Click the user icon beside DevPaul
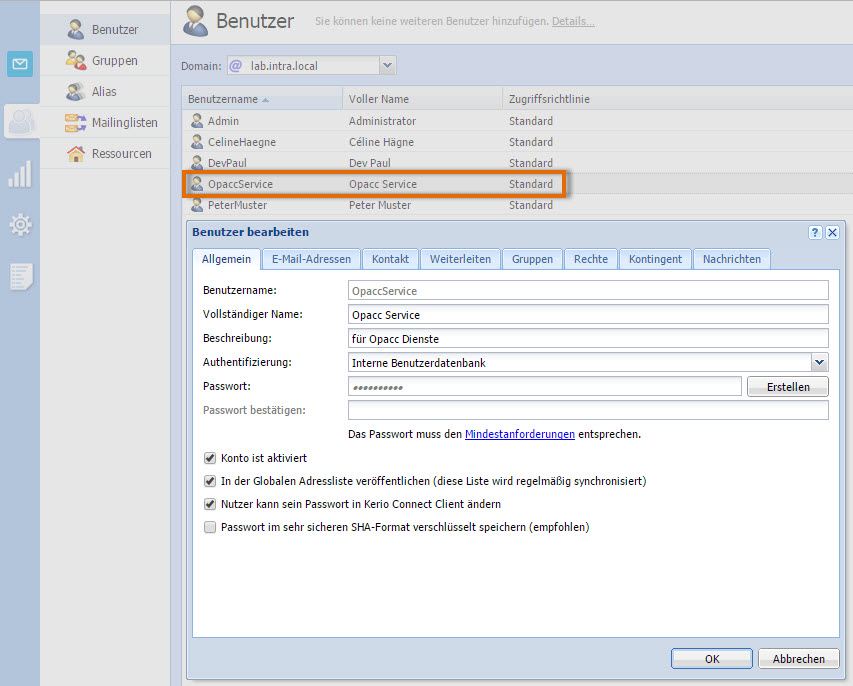This screenshot has height=686, width=853. pos(197,163)
